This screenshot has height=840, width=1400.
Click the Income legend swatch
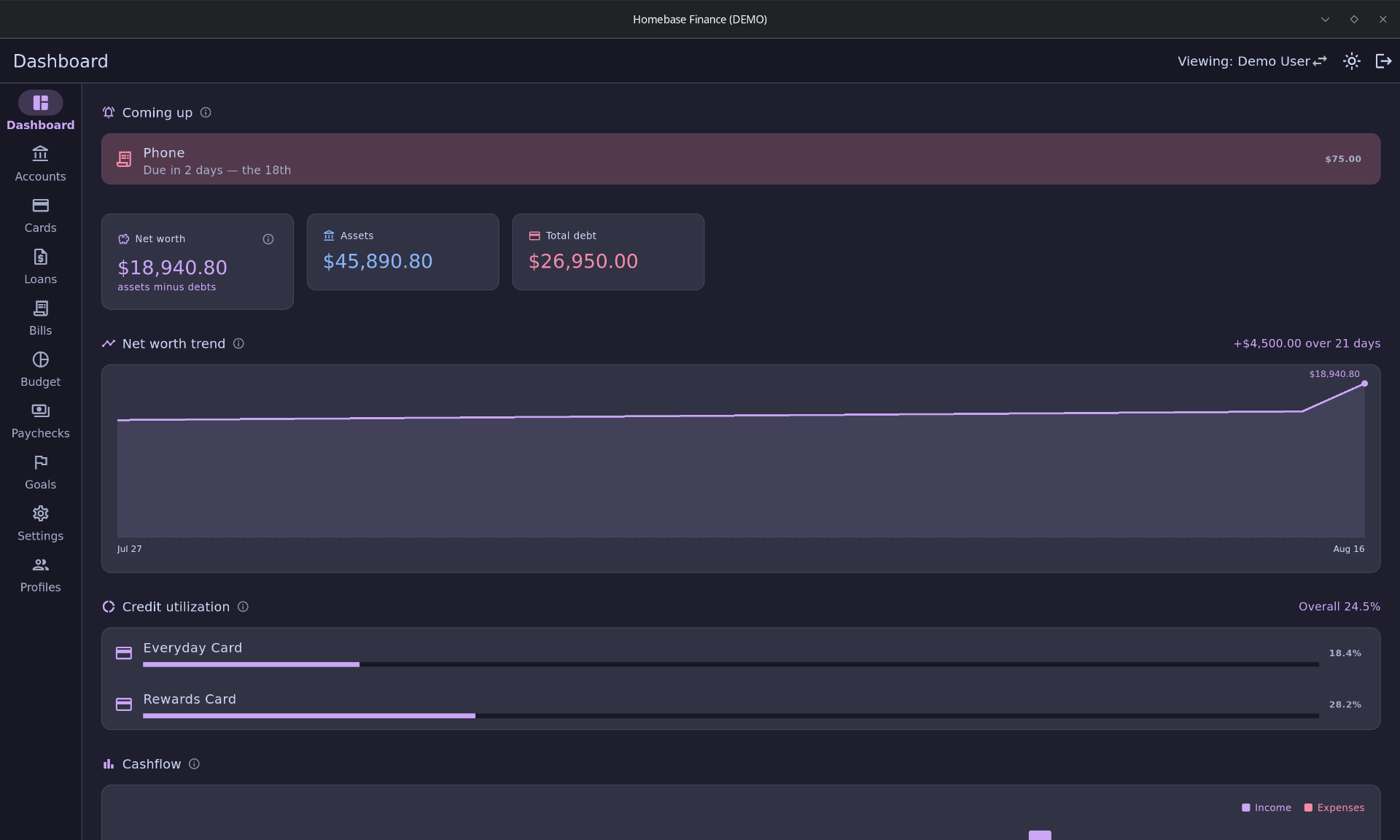(1246, 808)
